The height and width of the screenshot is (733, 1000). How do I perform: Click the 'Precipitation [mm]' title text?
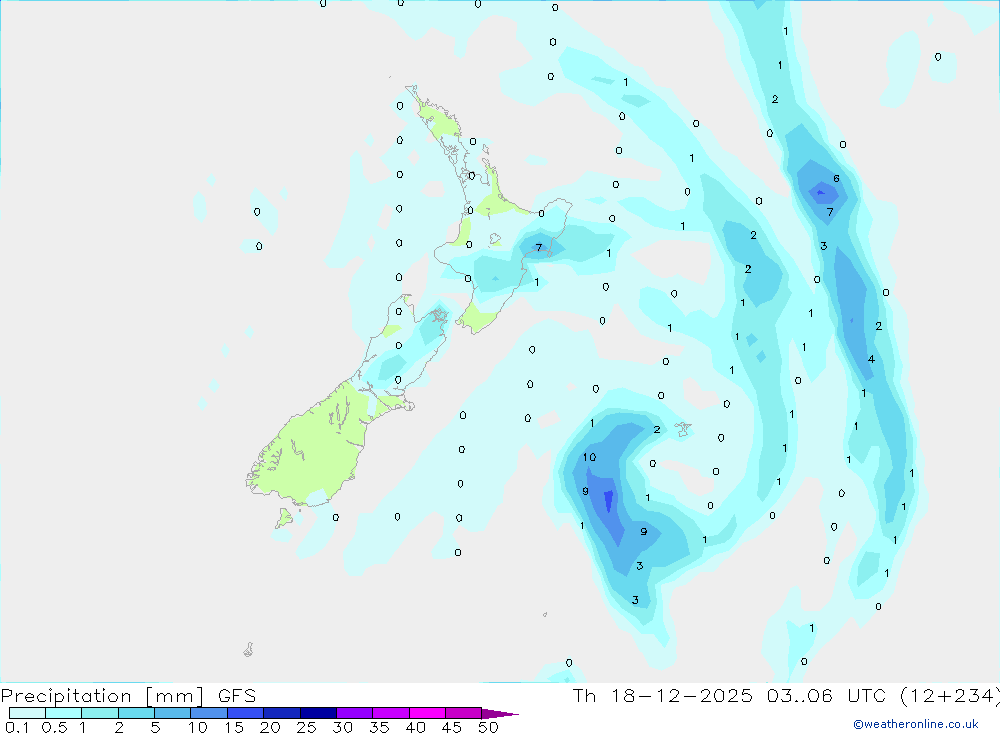click(102, 696)
